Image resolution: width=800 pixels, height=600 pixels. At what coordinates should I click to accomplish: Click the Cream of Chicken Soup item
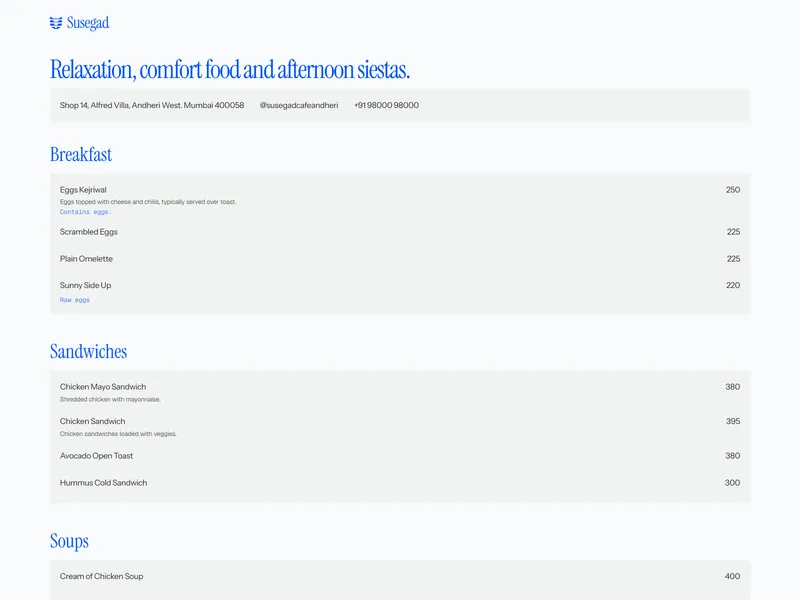(x=101, y=576)
